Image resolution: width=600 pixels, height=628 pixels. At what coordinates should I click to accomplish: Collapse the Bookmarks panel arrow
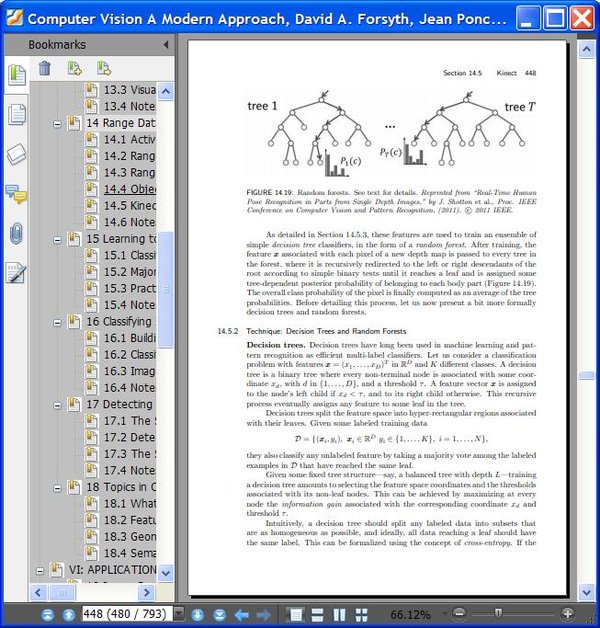[166, 44]
